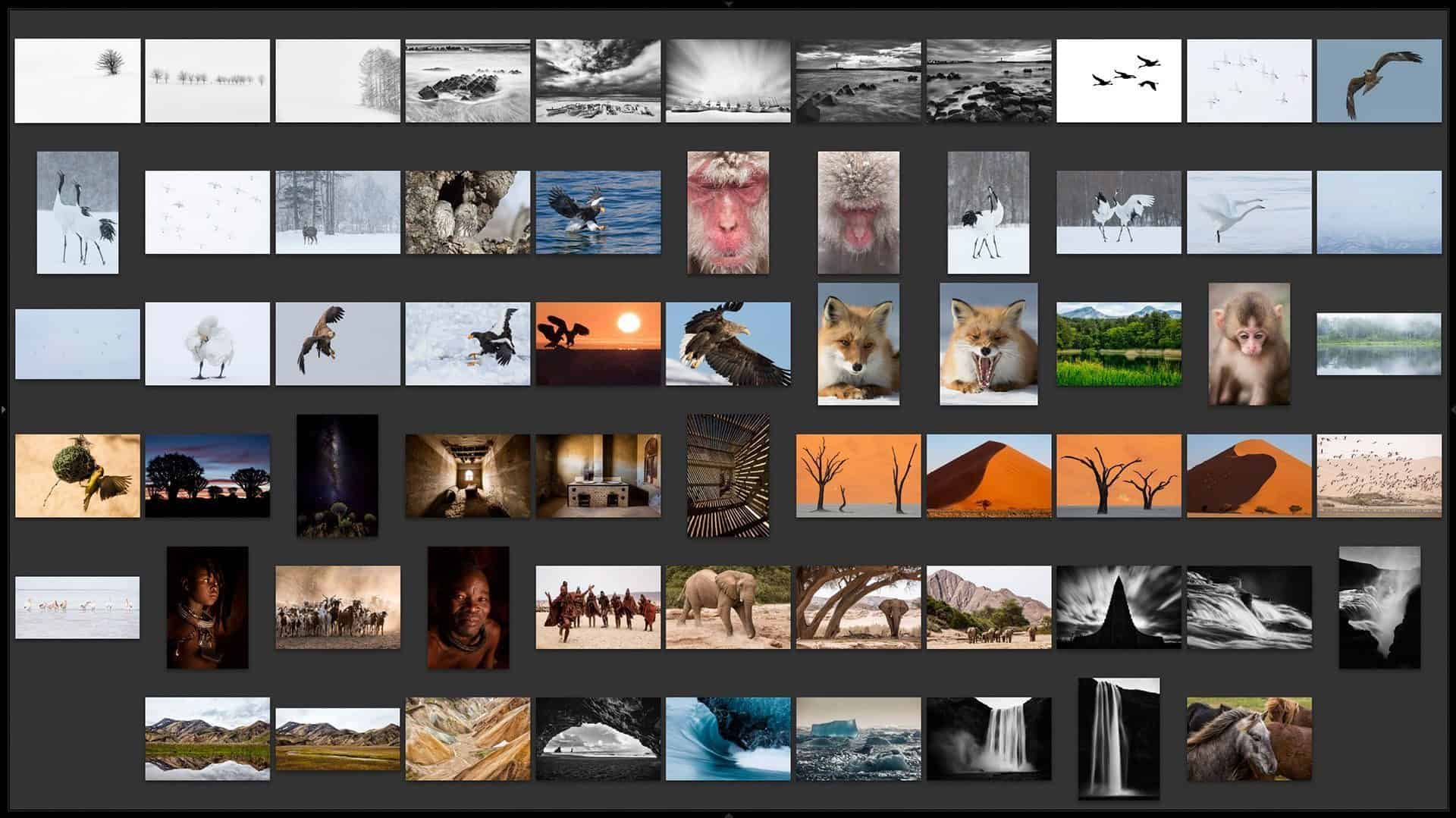
Task: Select the owls in tree hollow photo
Action: click(468, 212)
